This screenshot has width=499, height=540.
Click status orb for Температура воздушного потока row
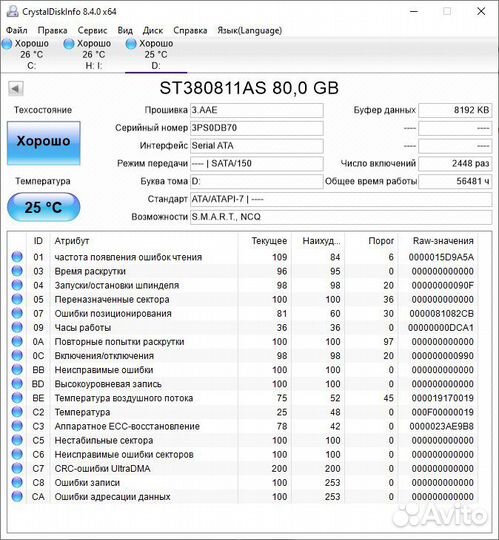17,398
